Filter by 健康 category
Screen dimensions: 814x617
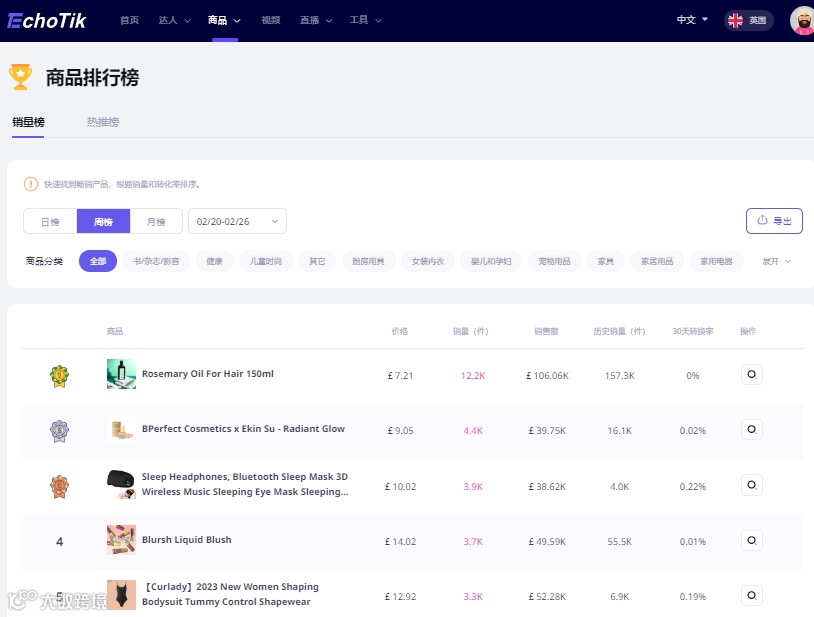pyautogui.click(x=214, y=261)
